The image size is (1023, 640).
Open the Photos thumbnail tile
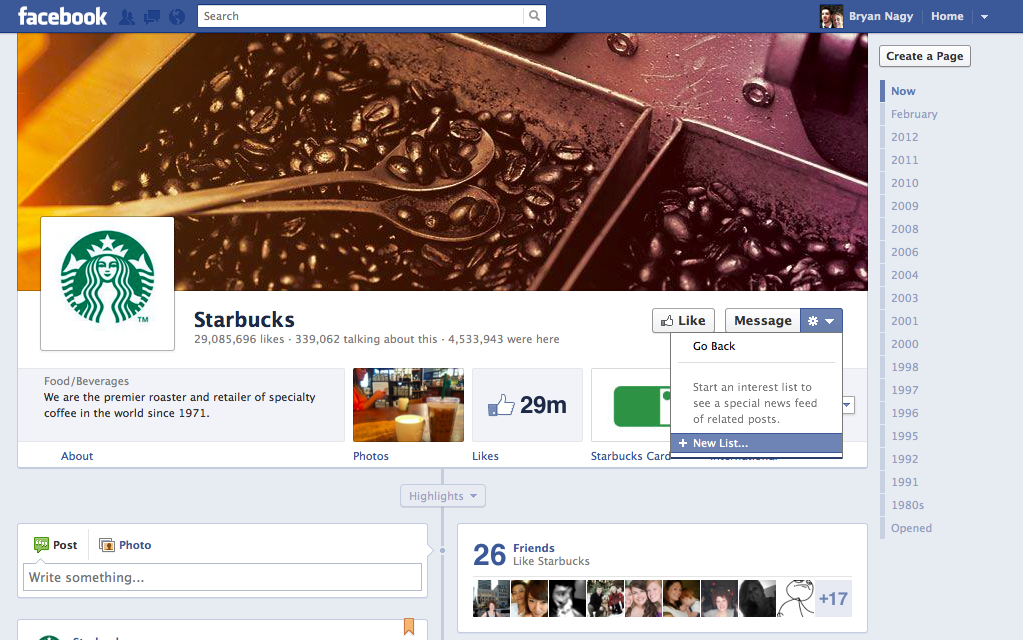tap(408, 405)
